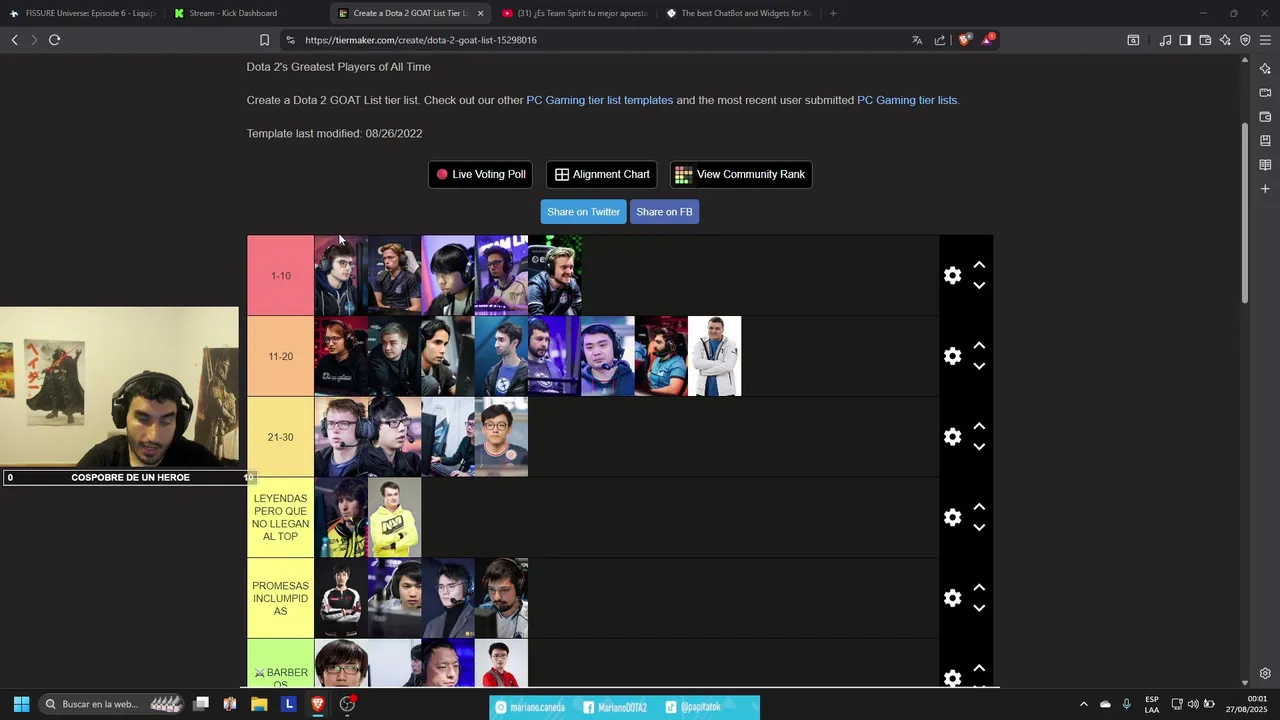Viewport: 1280px width, 720px height.
Task: Move the LEYENDAS tier row down
Action: click(x=979, y=528)
